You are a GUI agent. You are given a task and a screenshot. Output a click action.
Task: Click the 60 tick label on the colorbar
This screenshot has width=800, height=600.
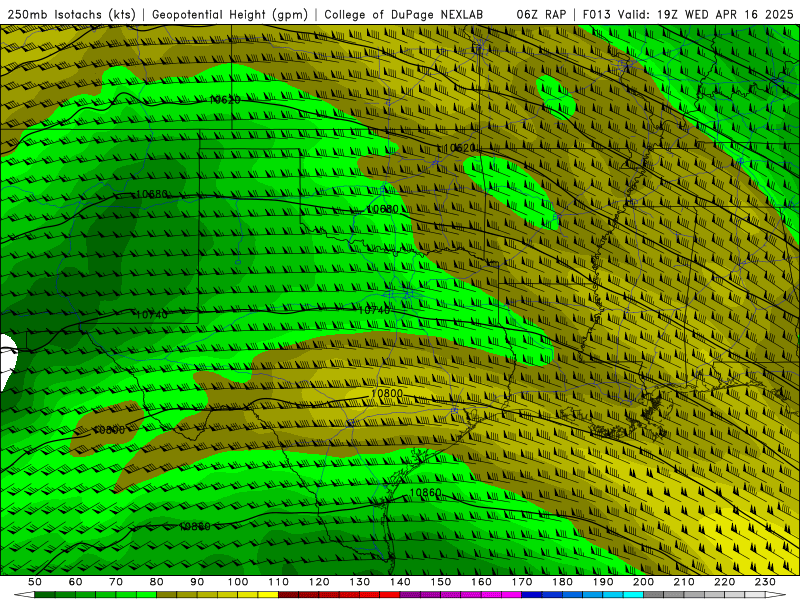pyautogui.click(x=76, y=582)
